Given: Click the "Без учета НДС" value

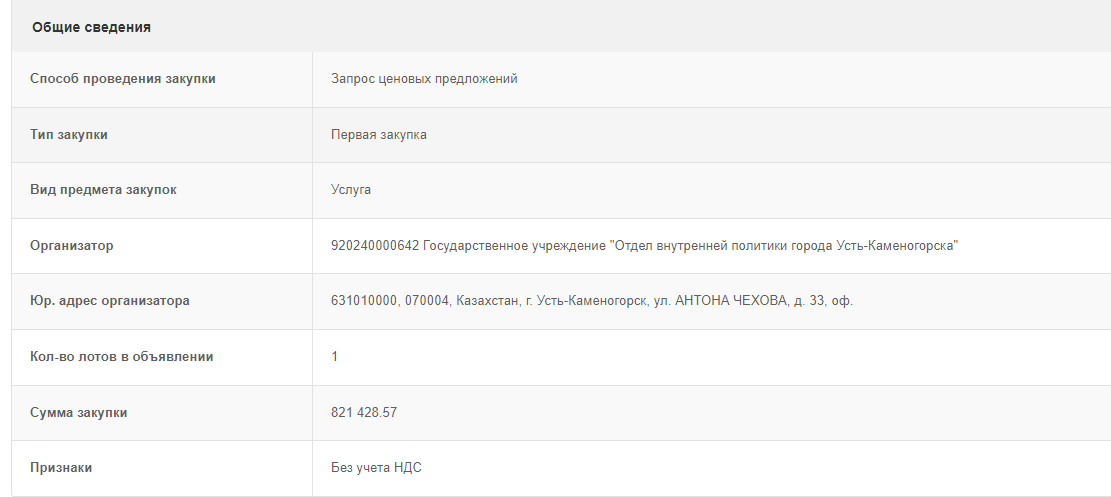Looking at the screenshot, I should 376,468.
